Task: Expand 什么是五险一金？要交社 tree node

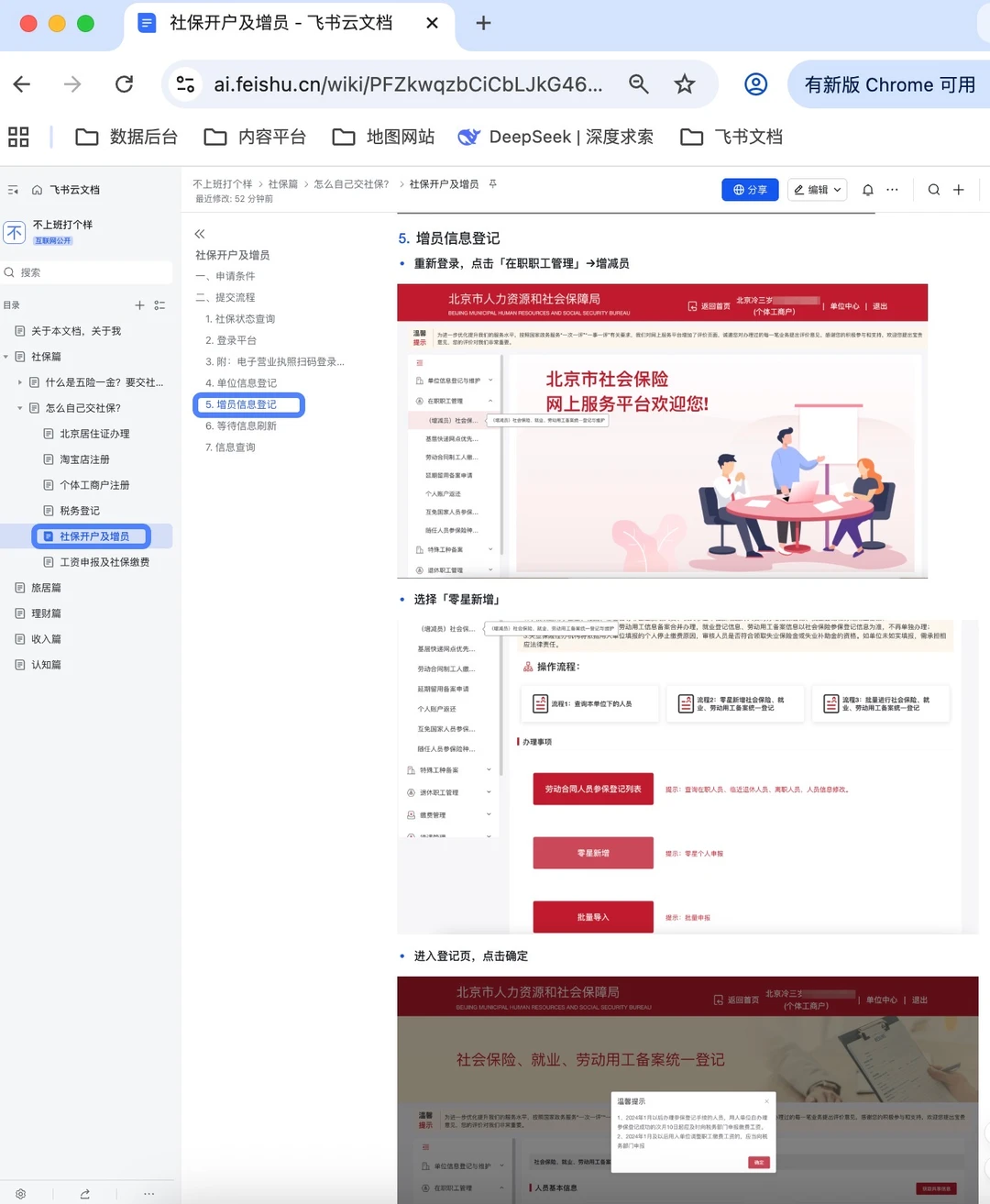Action: [20, 382]
